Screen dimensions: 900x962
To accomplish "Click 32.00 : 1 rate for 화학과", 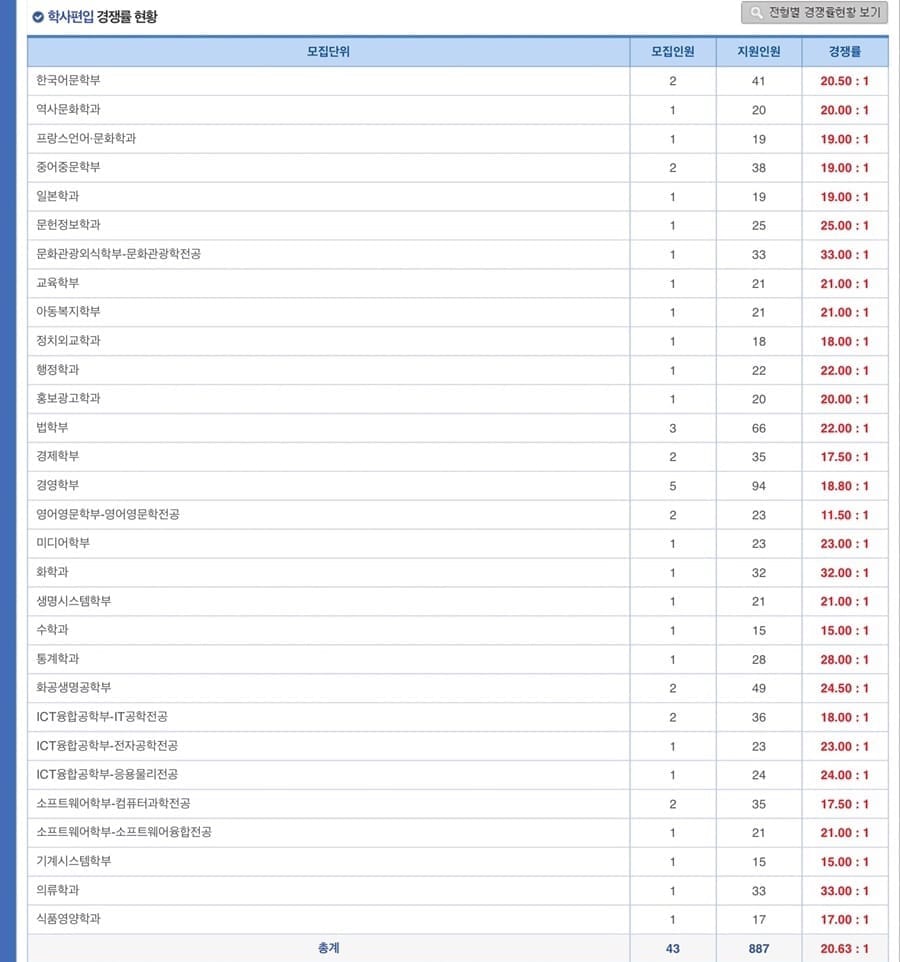I will pos(845,572).
